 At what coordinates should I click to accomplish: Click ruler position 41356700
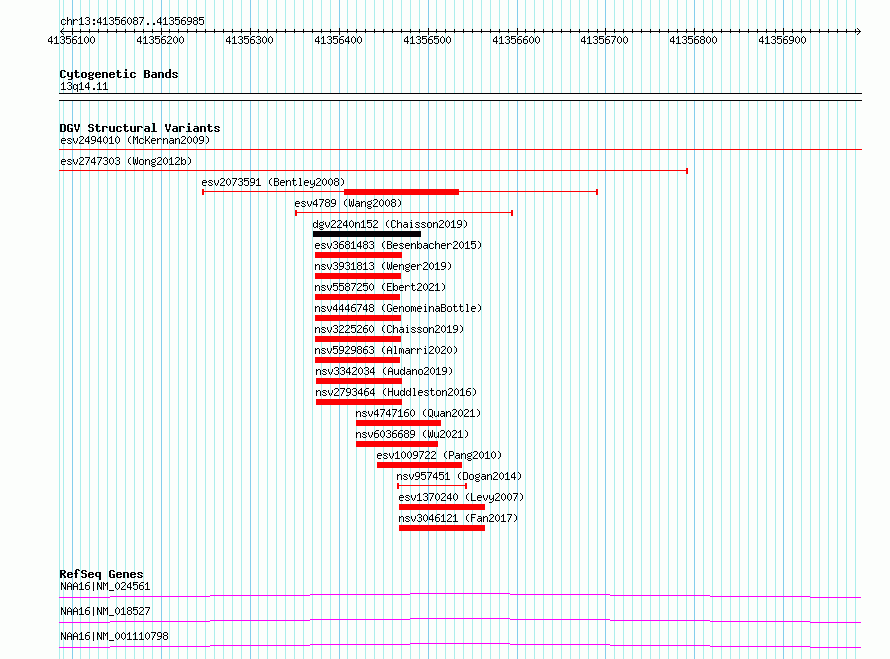(604, 40)
